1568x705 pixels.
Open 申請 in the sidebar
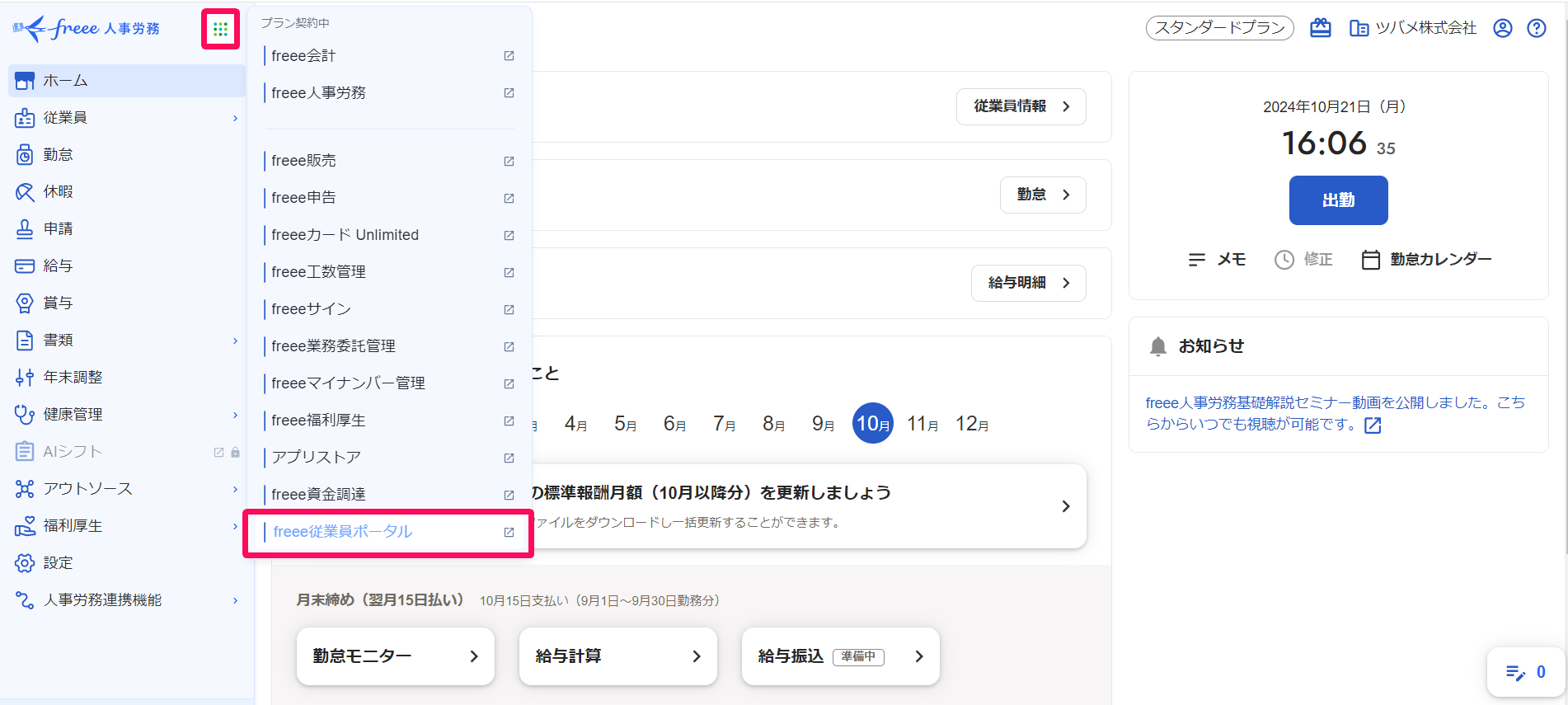(x=127, y=229)
